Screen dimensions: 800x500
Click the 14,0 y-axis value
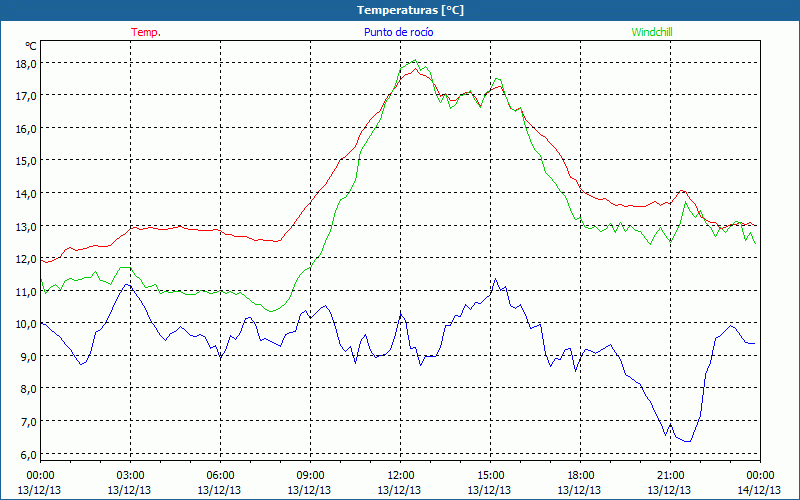click(x=26, y=193)
